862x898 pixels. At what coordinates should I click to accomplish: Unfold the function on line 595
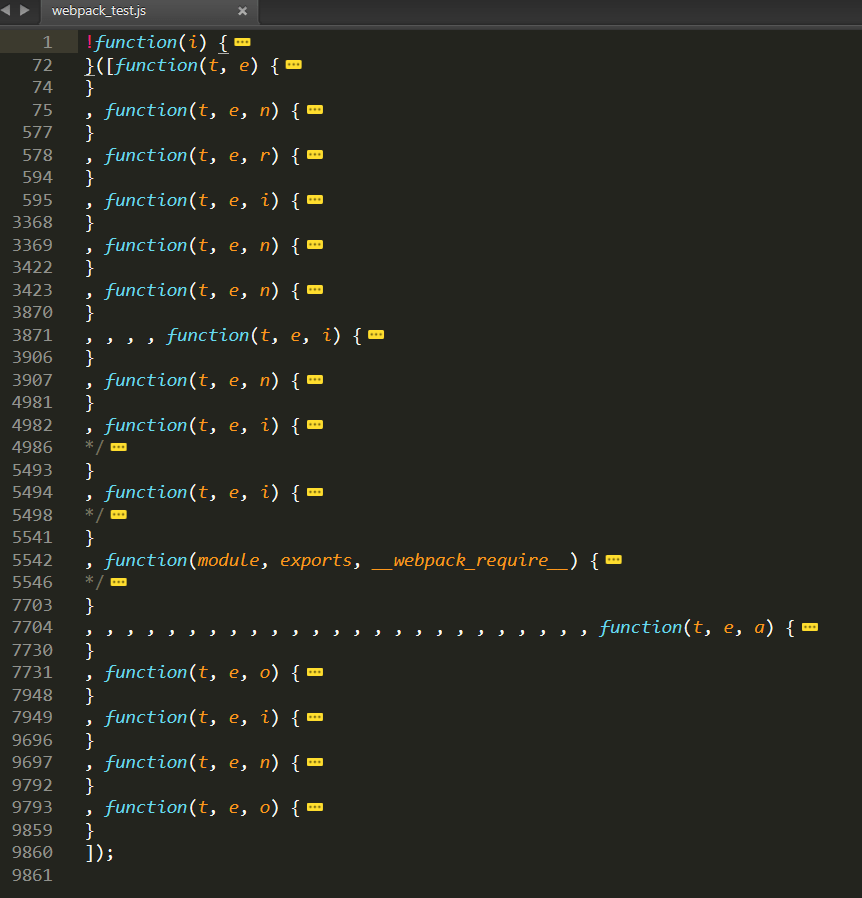[x=315, y=199]
